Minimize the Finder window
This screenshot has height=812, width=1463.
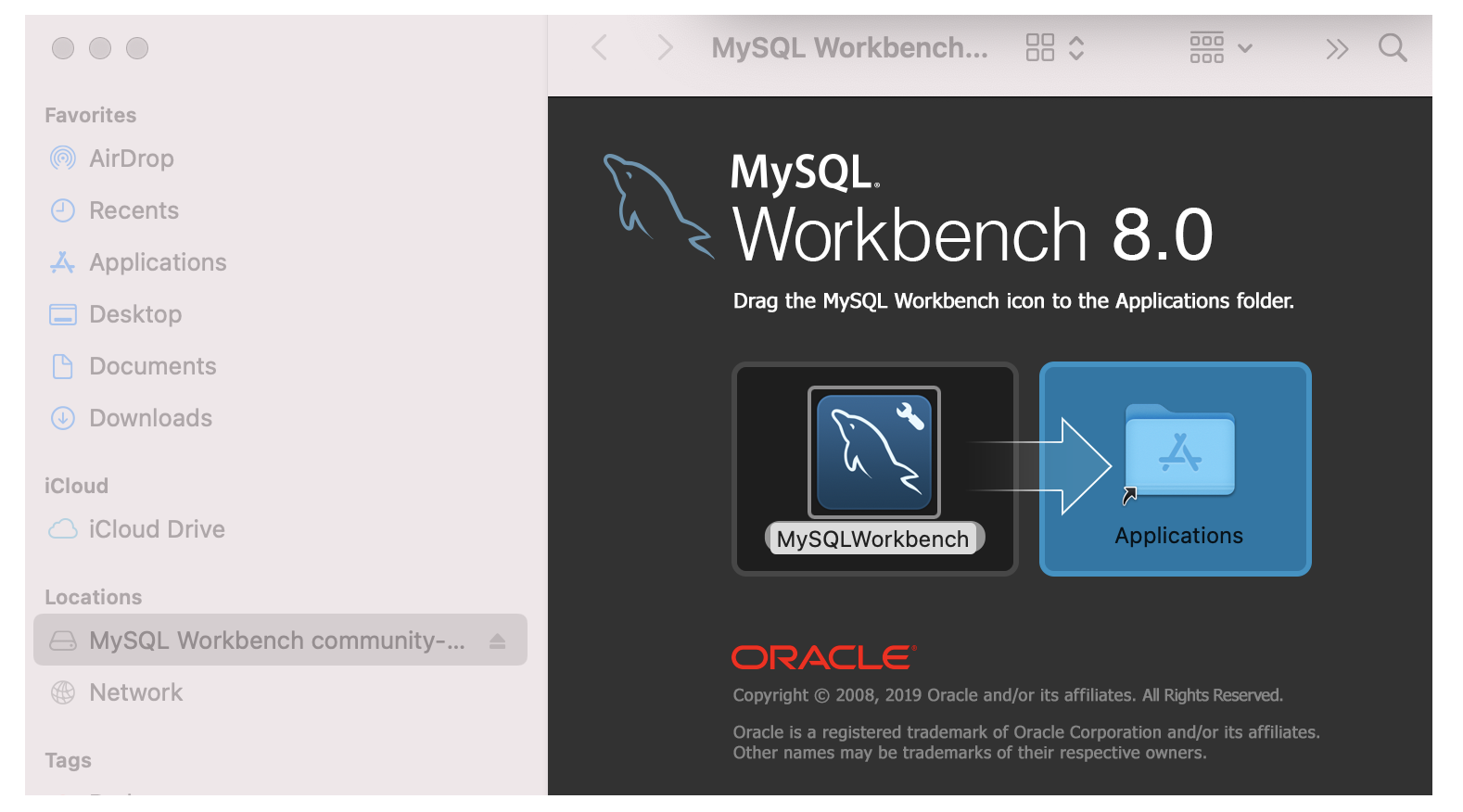100,48
